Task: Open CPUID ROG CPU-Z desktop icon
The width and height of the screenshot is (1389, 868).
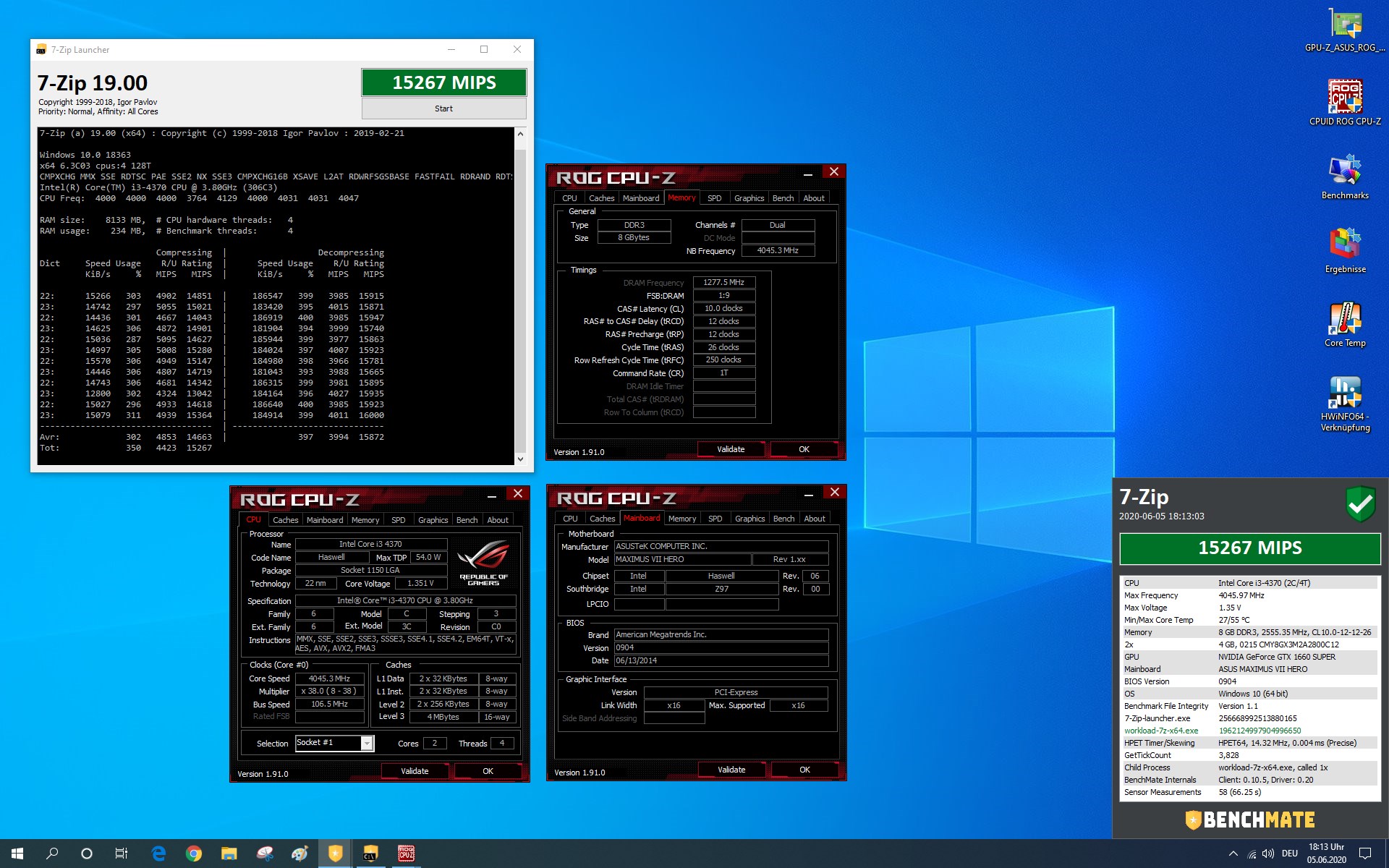Action: (1345, 103)
